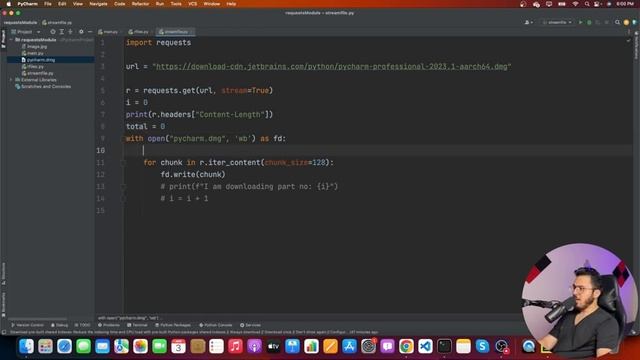Screen dimensions: 640x360
Task: Click the Wi-Fi icon in macOS menu bar
Action: (575, 4)
